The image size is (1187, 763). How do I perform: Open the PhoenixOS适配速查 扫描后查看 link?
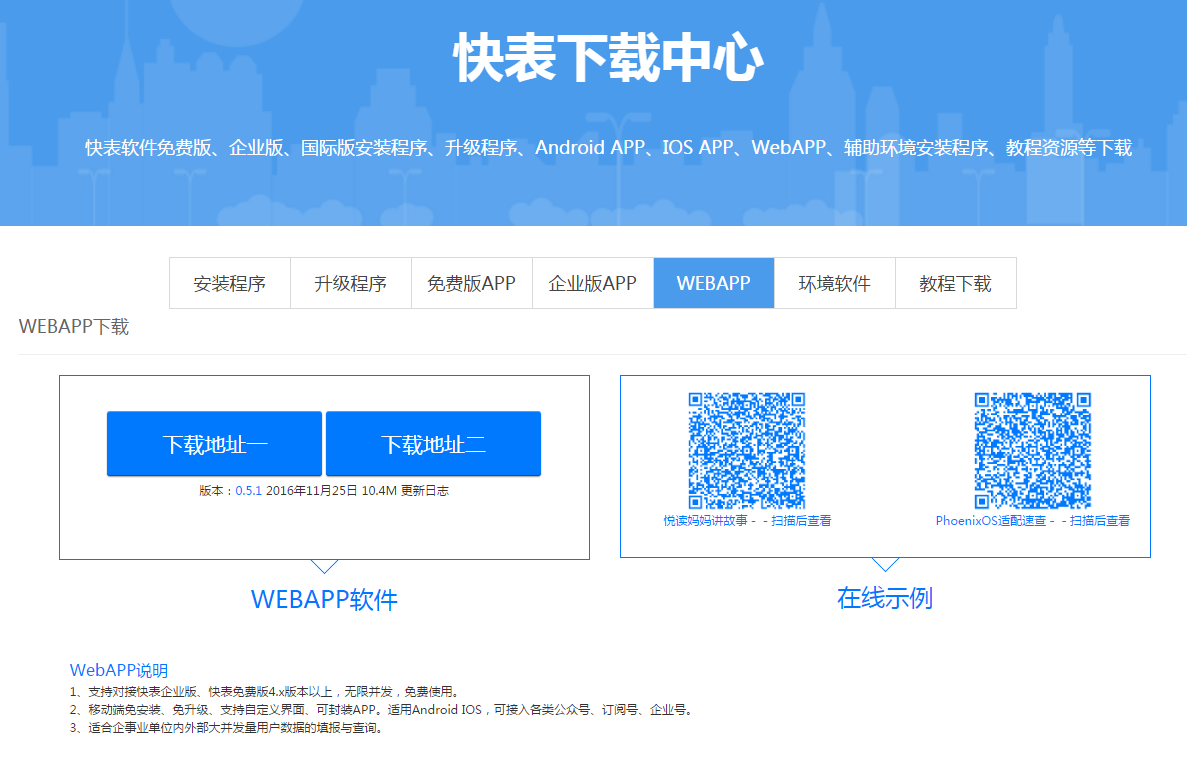click(x=1033, y=521)
